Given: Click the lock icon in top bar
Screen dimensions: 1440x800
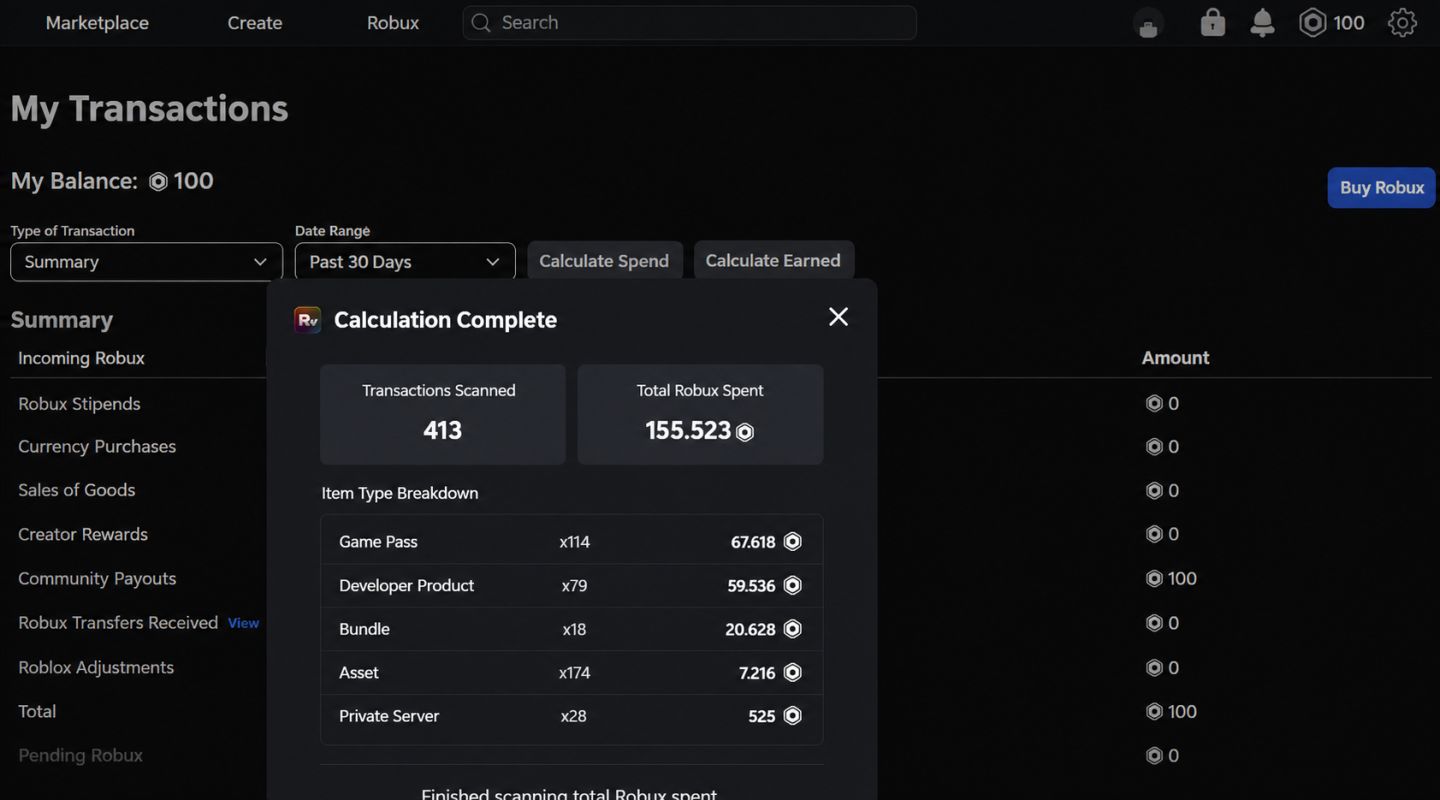Looking at the screenshot, I should [x=1212, y=22].
